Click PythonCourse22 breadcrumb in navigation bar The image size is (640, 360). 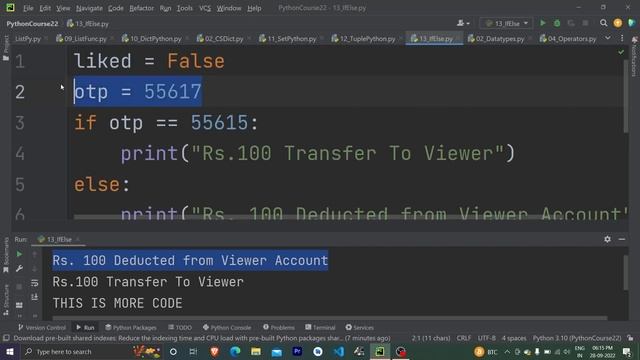32,24
